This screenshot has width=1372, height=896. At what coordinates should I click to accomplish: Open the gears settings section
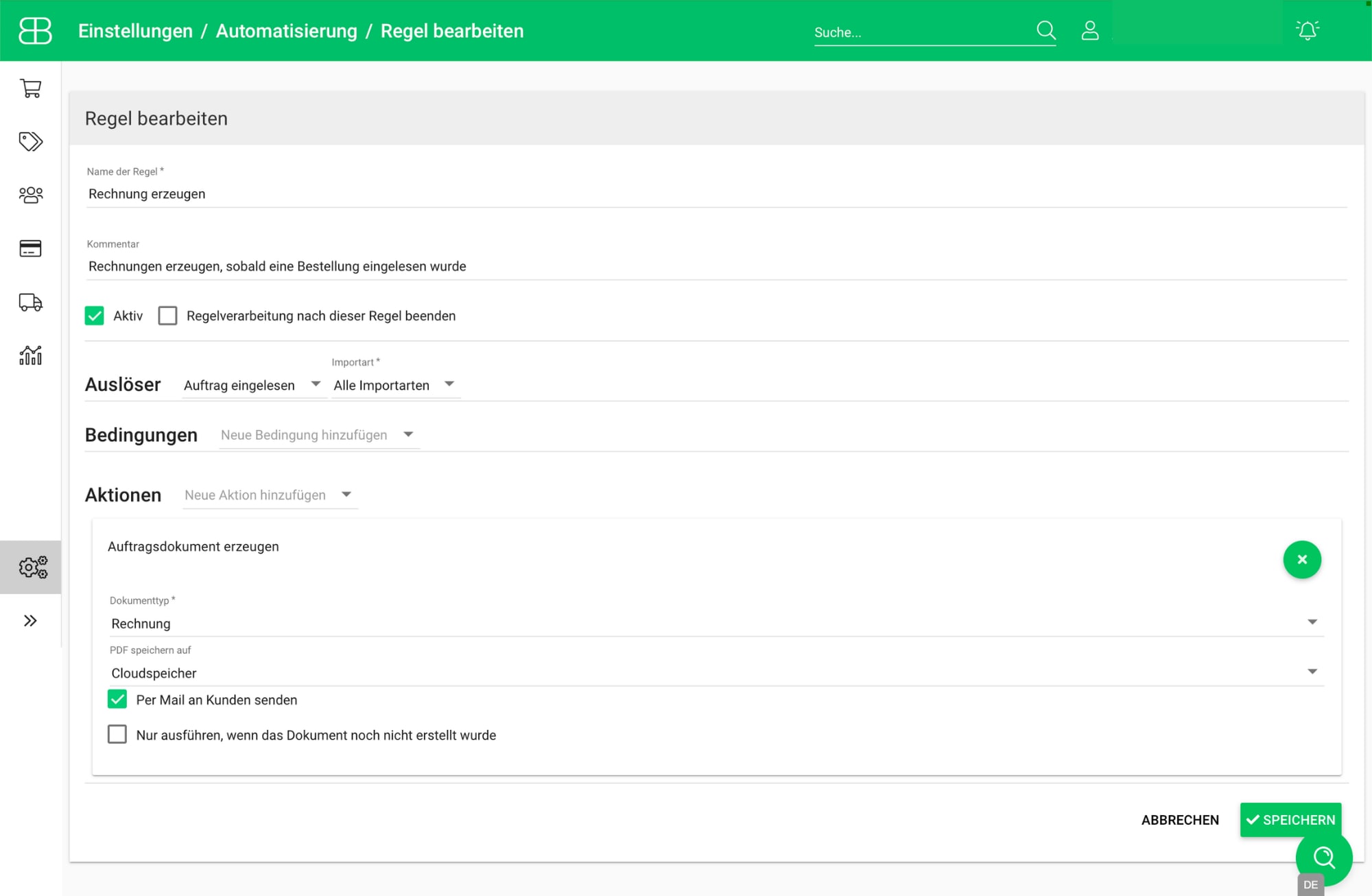pyautogui.click(x=32, y=567)
